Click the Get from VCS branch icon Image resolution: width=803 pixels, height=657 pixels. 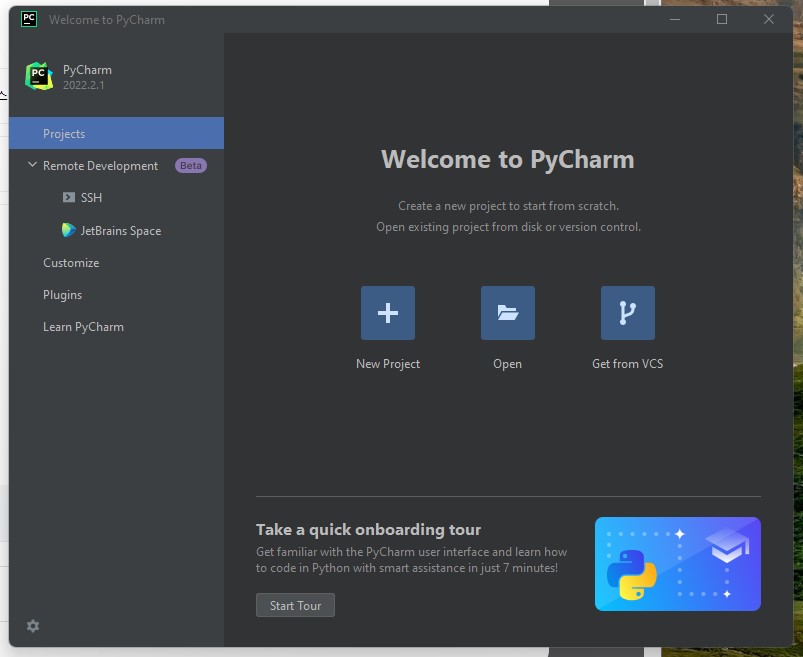pos(627,313)
